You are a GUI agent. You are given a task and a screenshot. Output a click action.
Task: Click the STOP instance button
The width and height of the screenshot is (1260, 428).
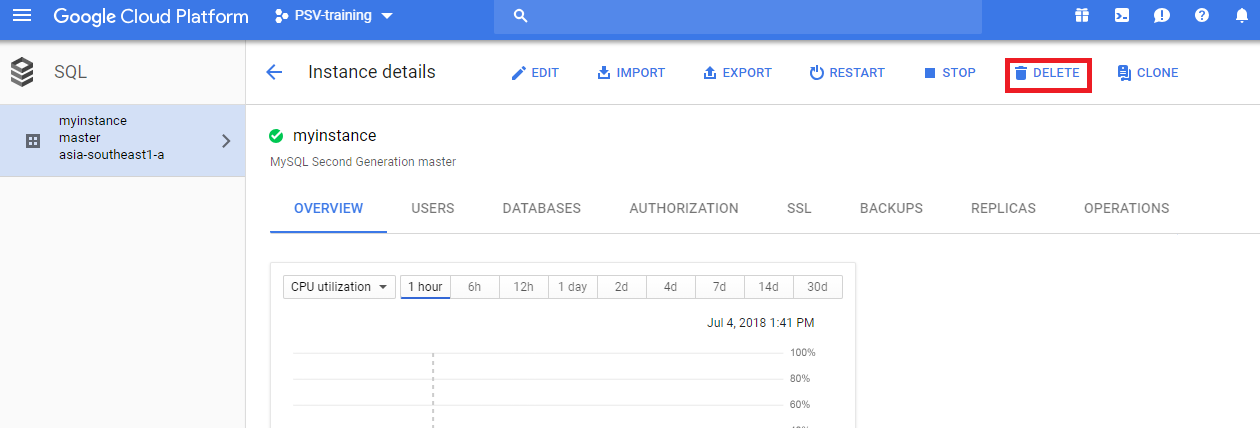click(x=949, y=73)
